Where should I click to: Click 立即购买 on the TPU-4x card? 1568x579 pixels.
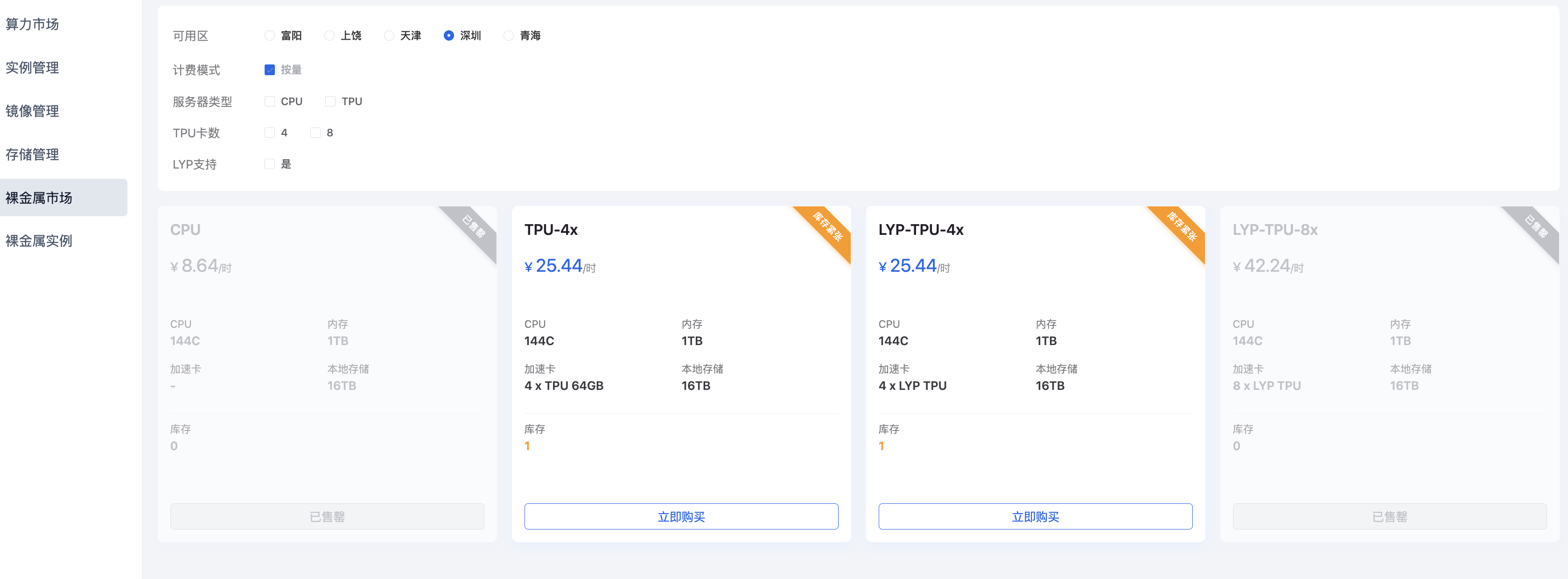pyautogui.click(x=680, y=516)
